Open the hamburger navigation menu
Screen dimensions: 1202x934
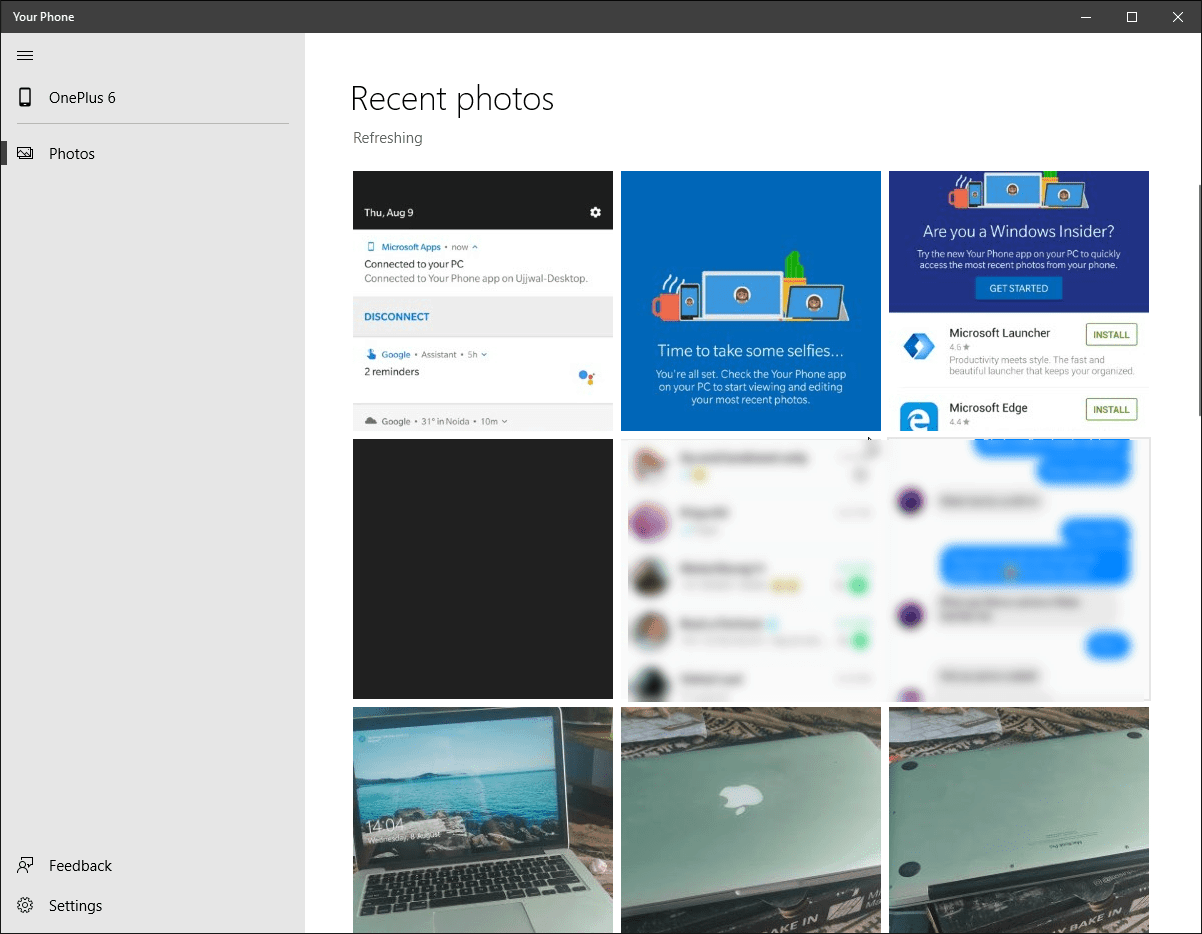25,56
